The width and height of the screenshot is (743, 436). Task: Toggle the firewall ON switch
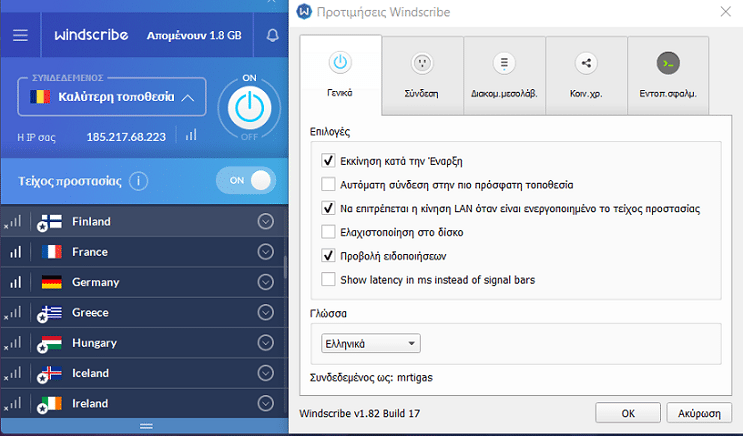(246, 181)
